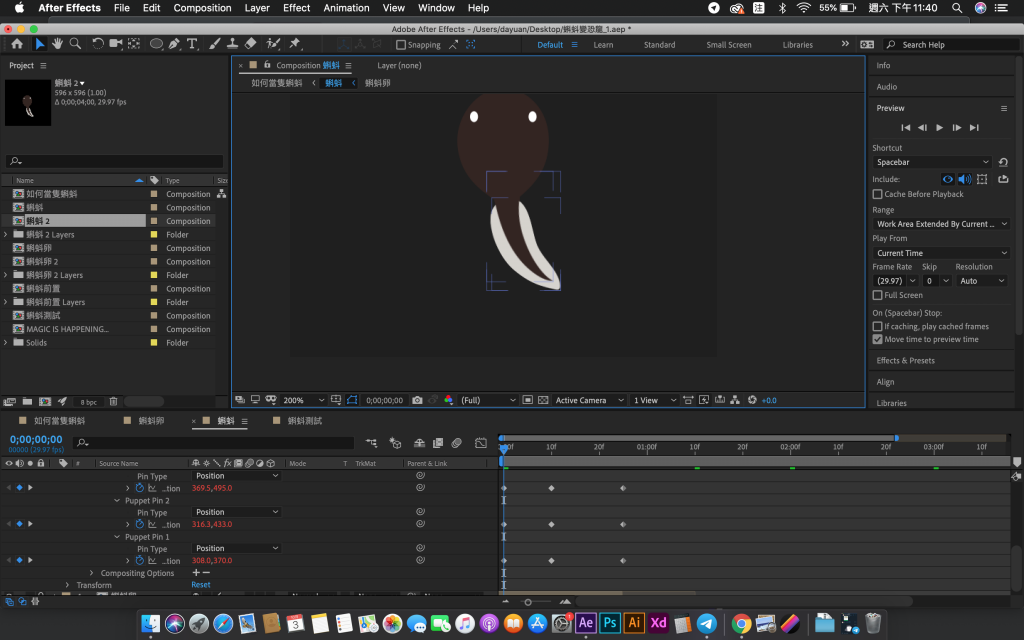This screenshot has height=640, width=1024.
Task: Play the preview
Action: coord(939,128)
